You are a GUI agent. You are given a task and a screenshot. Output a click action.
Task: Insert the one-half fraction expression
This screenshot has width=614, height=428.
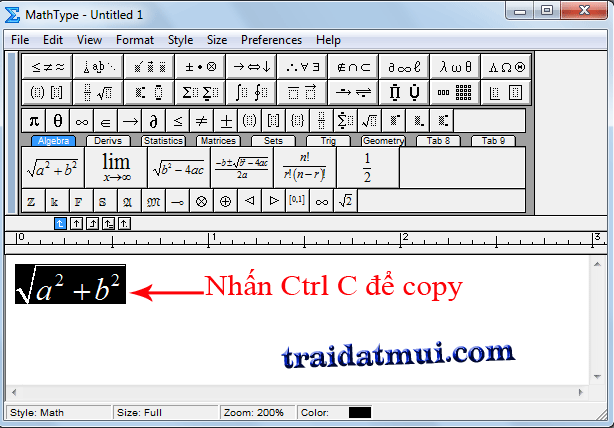click(x=368, y=168)
